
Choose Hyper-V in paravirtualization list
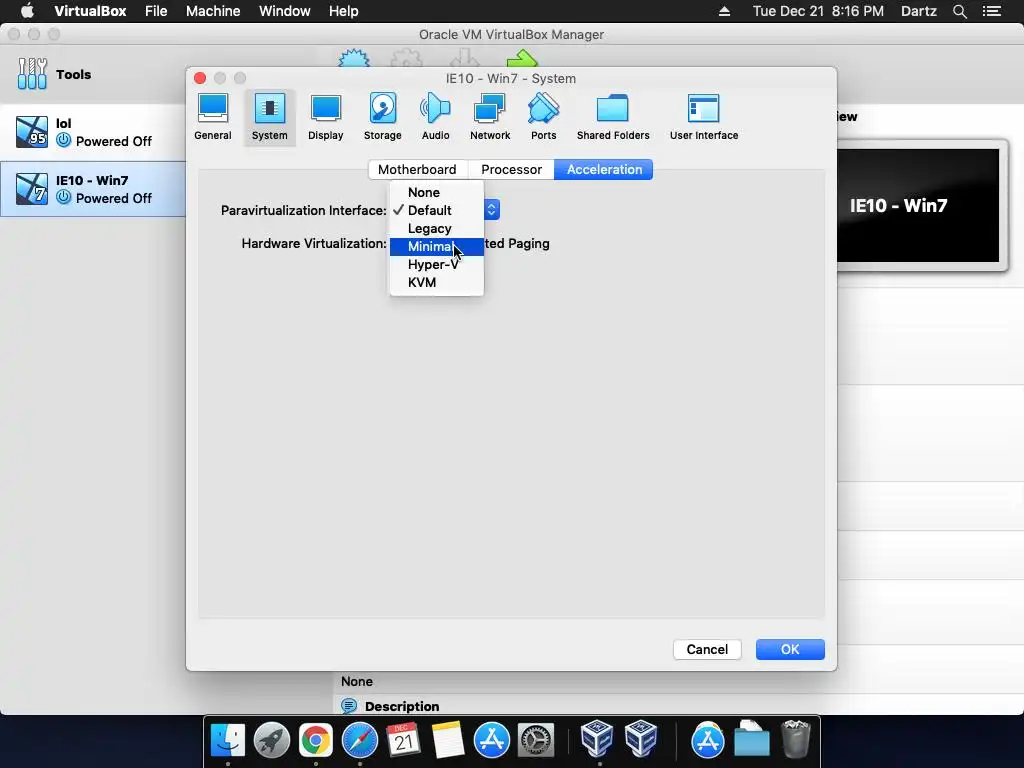[437, 264]
